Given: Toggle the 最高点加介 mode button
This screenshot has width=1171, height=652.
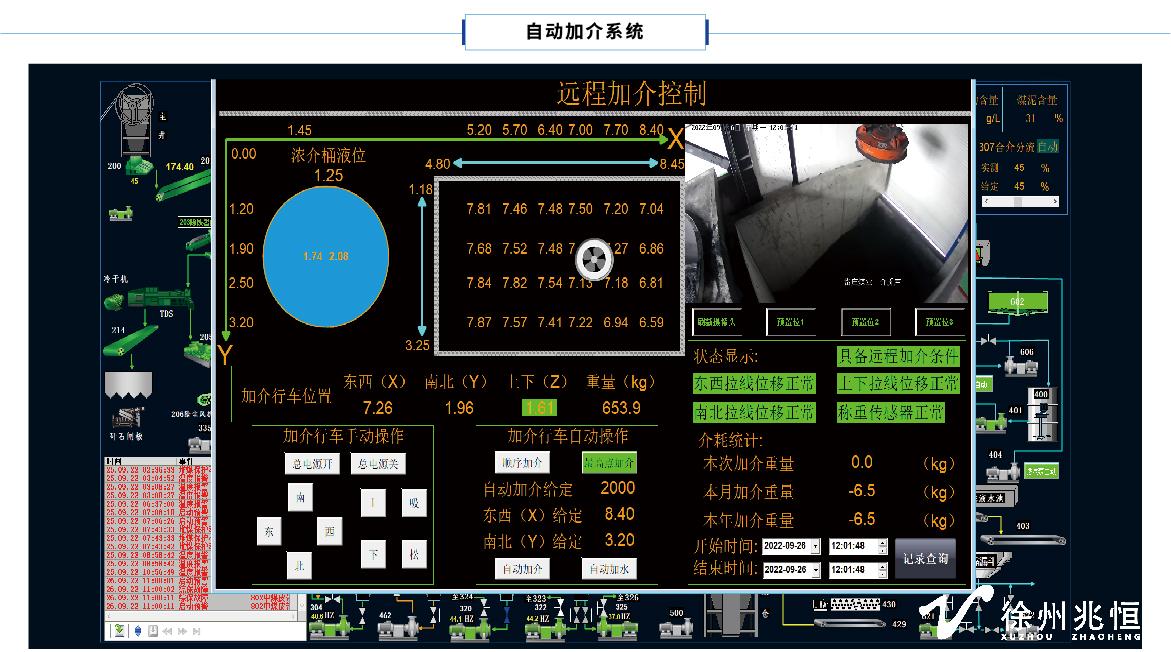Looking at the screenshot, I should click(609, 463).
